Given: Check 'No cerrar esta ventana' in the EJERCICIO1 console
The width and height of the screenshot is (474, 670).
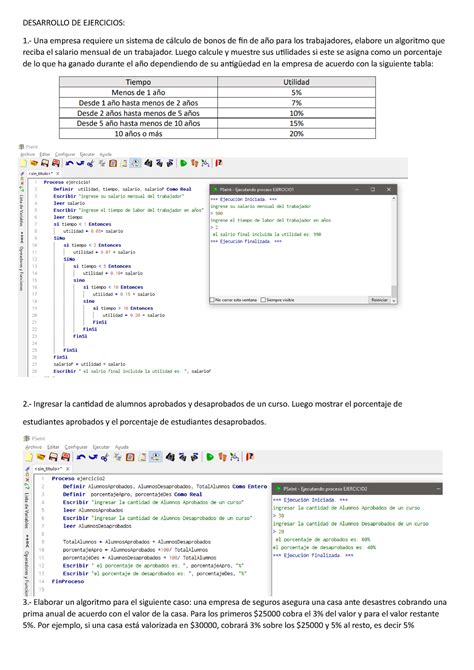Looking at the screenshot, I should [212, 300].
